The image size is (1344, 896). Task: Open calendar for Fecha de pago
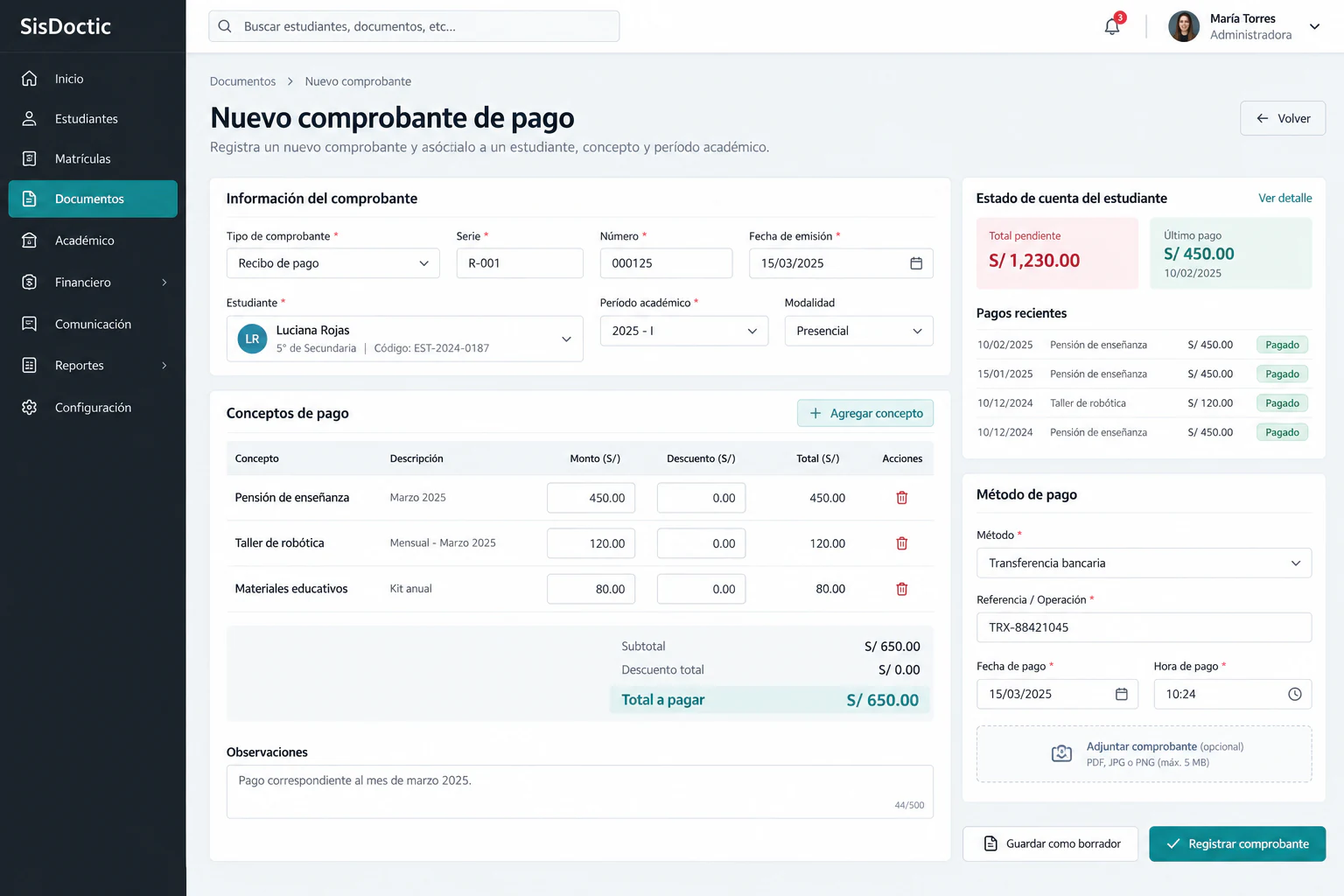(x=1122, y=694)
